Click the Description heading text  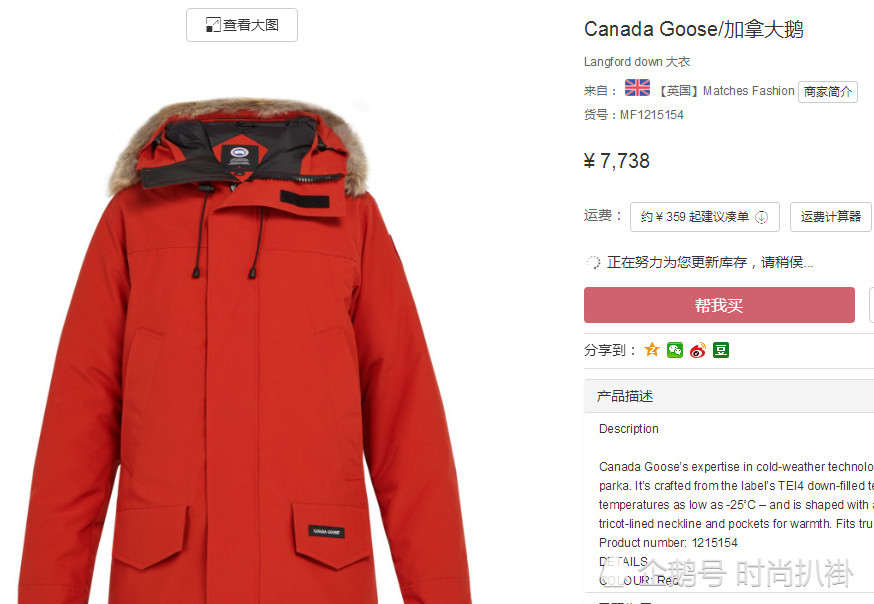[629, 428]
